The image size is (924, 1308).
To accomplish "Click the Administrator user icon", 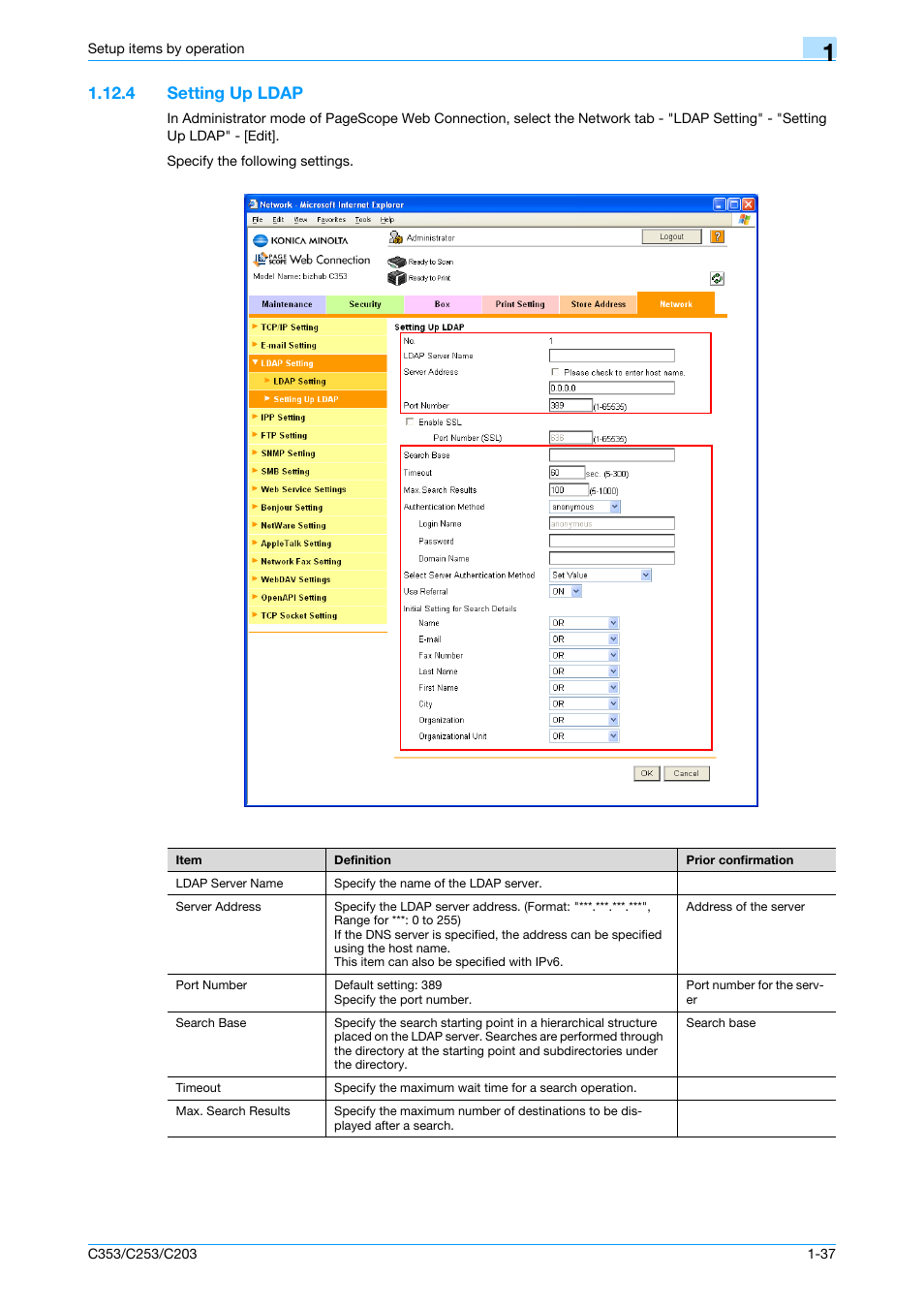I will [x=395, y=237].
